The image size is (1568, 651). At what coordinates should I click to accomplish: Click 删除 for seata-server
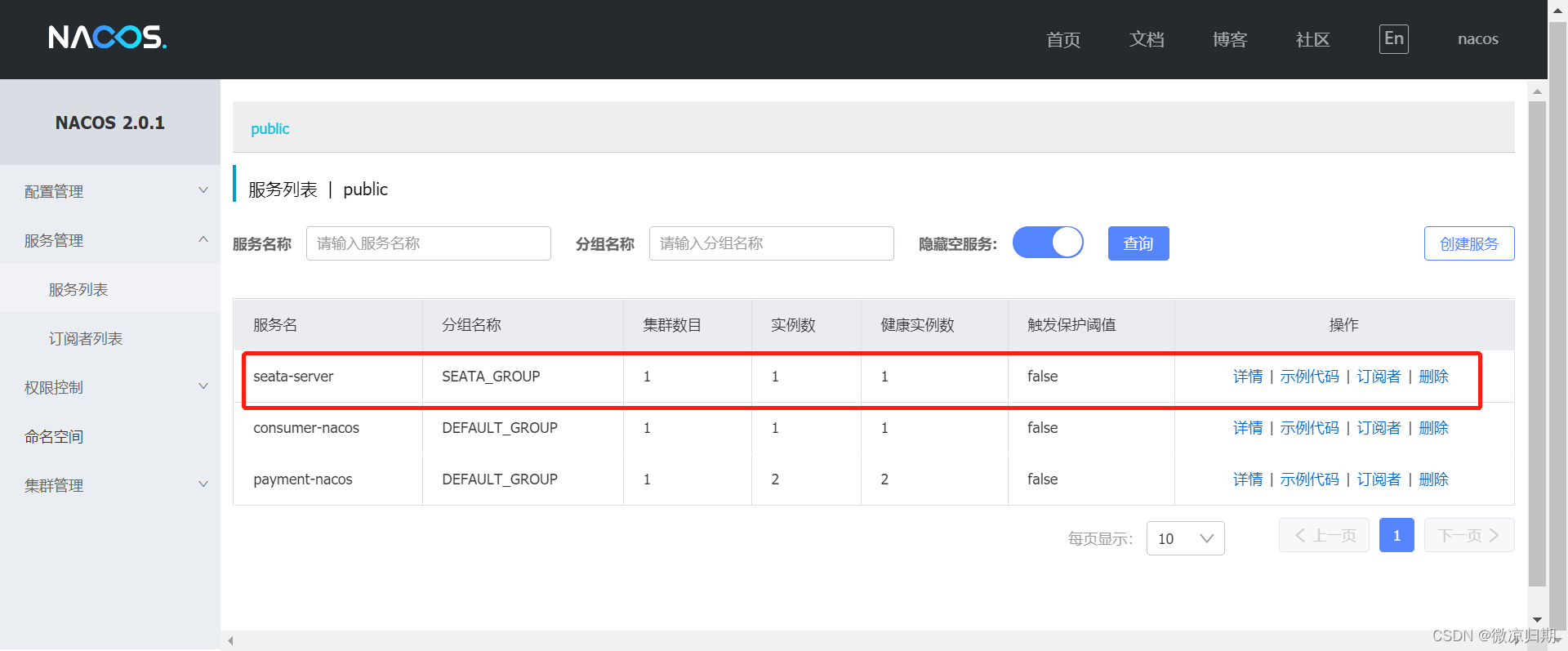click(1433, 377)
